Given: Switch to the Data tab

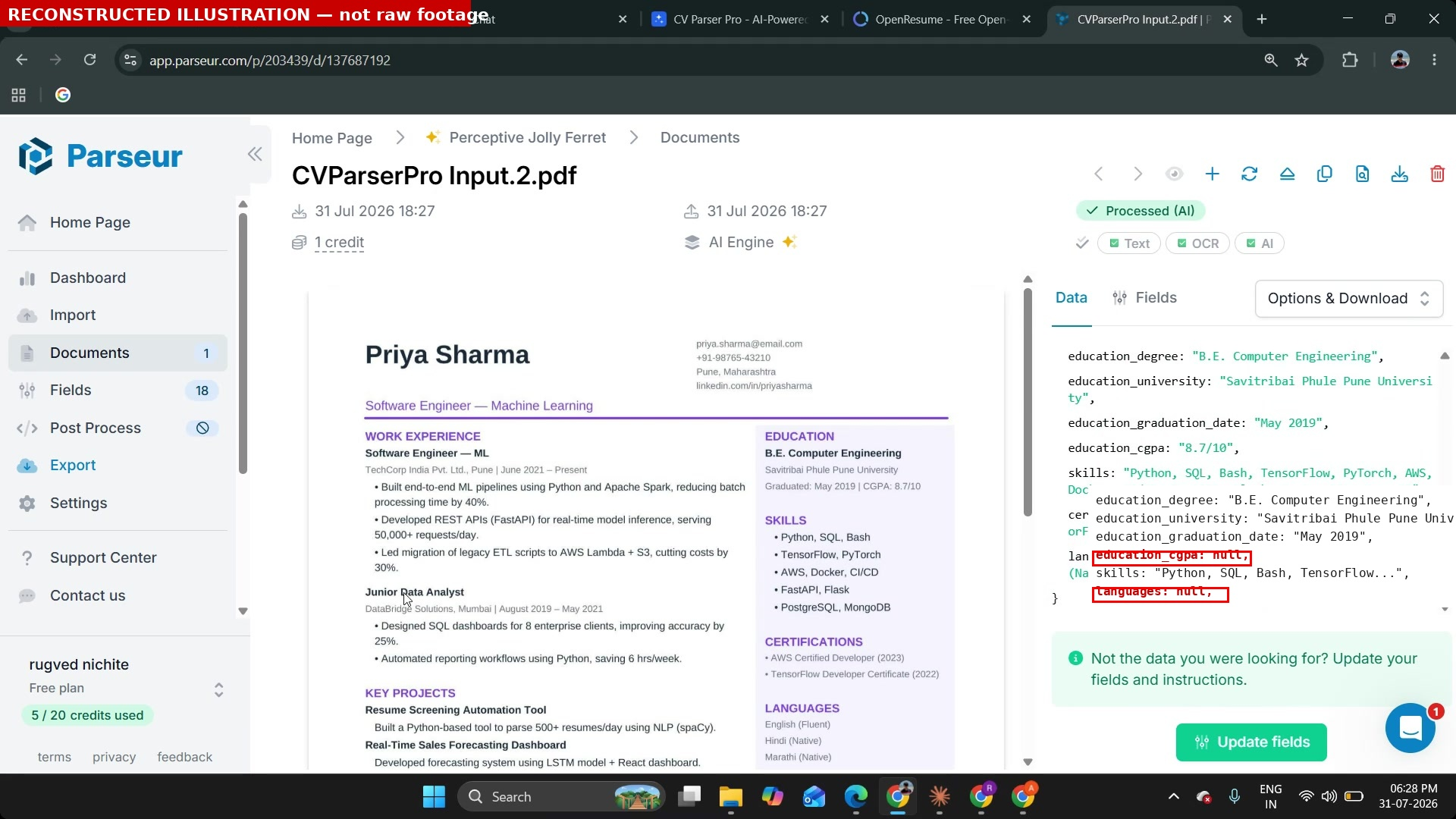Looking at the screenshot, I should click(x=1072, y=298).
